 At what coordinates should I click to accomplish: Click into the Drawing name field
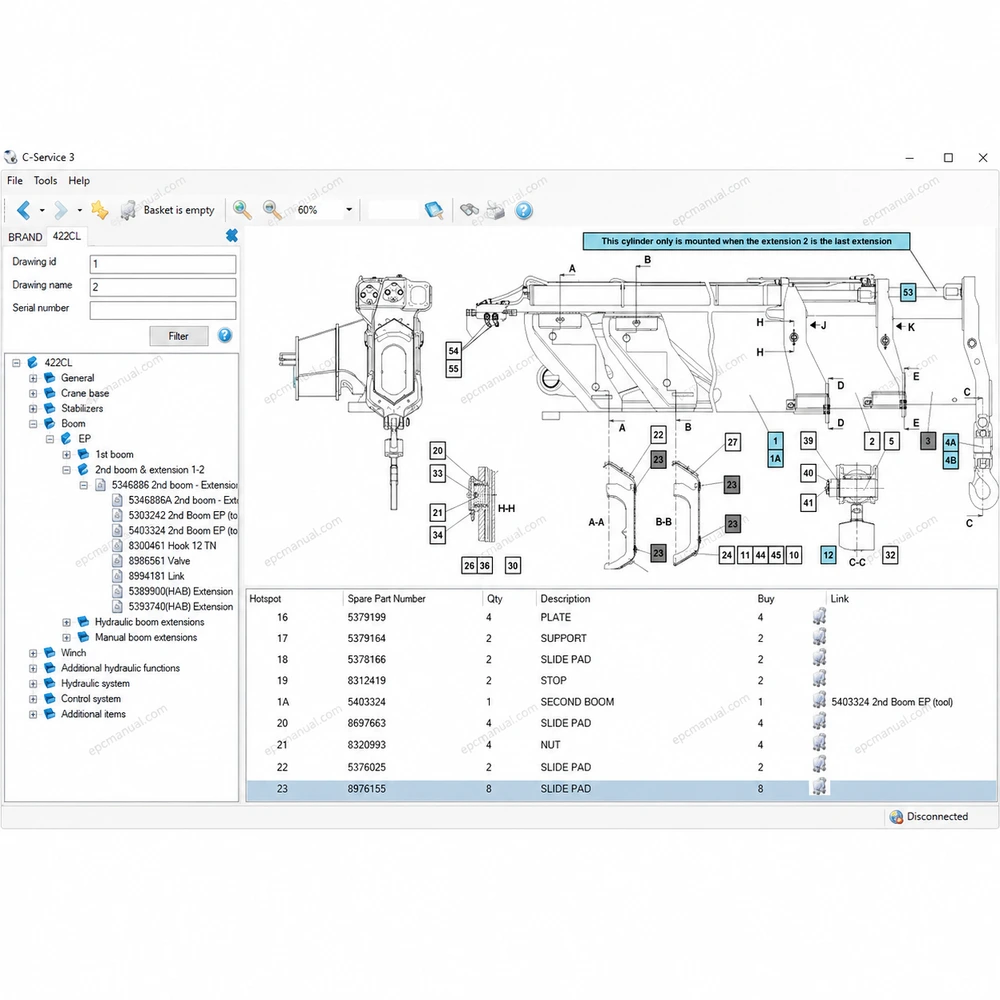pyautogui.click(x=163, y=287)
